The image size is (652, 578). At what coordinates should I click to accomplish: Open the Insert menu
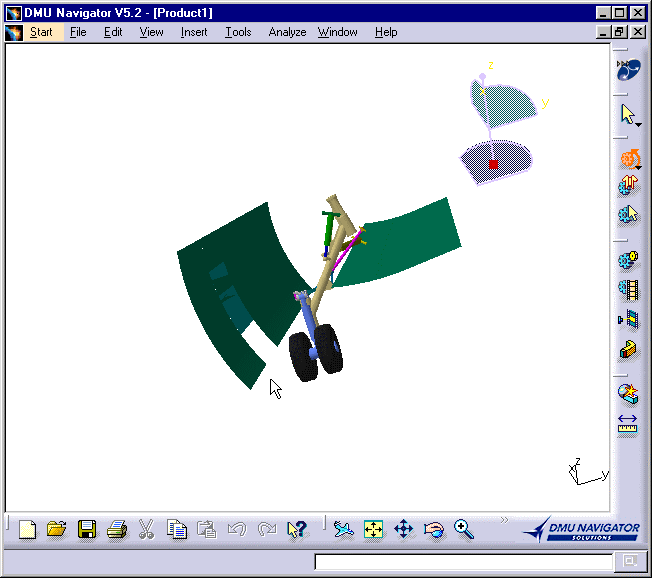[194, 32]
